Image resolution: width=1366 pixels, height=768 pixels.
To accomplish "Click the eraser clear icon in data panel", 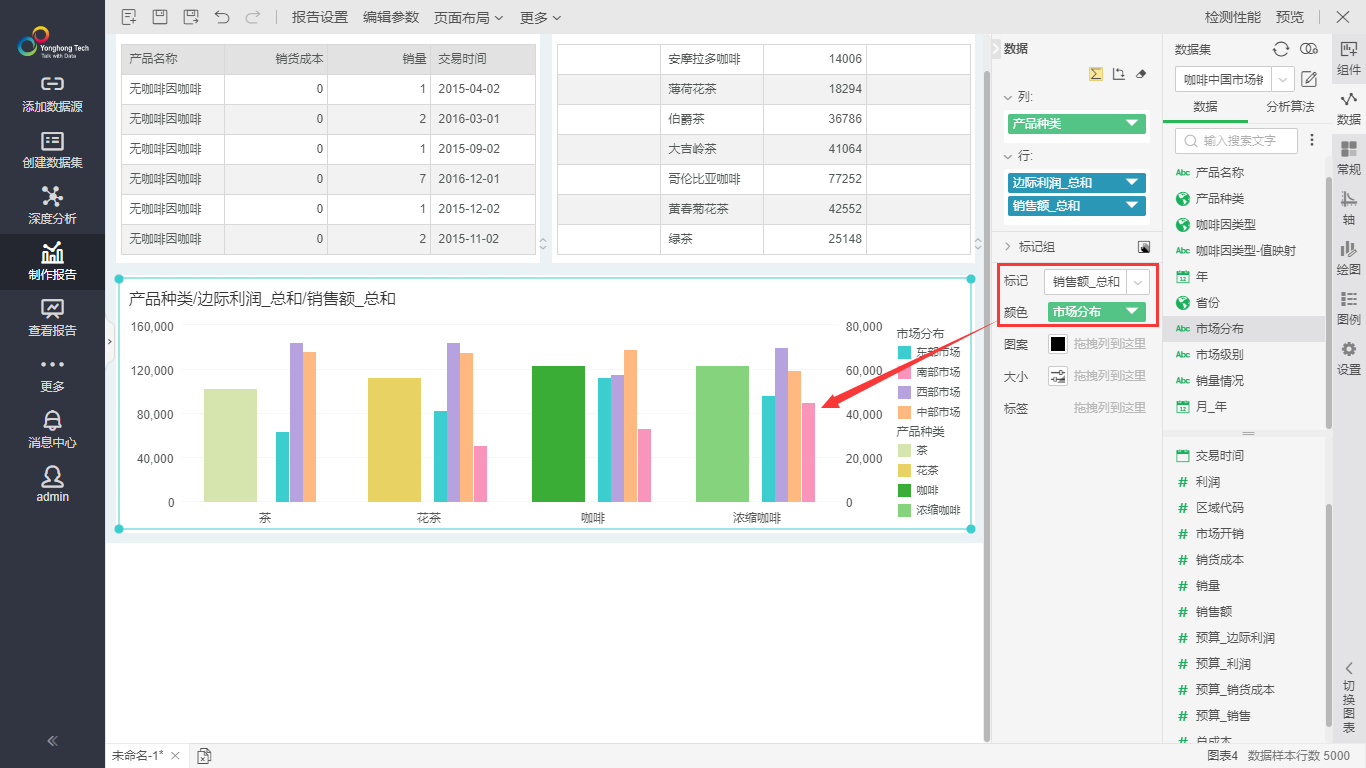I will tap(1142, 74).
